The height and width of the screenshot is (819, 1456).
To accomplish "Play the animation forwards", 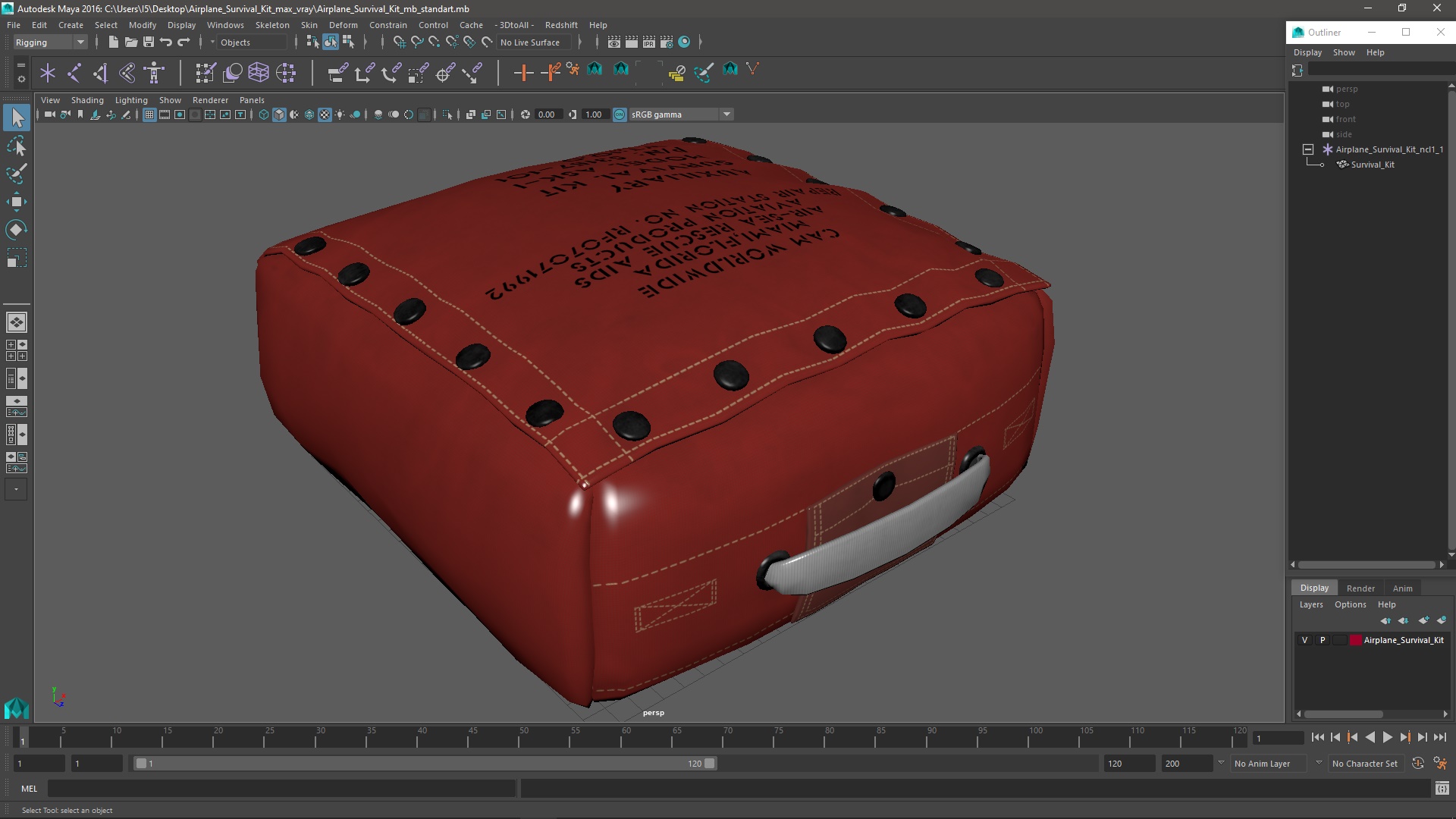I will (1387, 737).
